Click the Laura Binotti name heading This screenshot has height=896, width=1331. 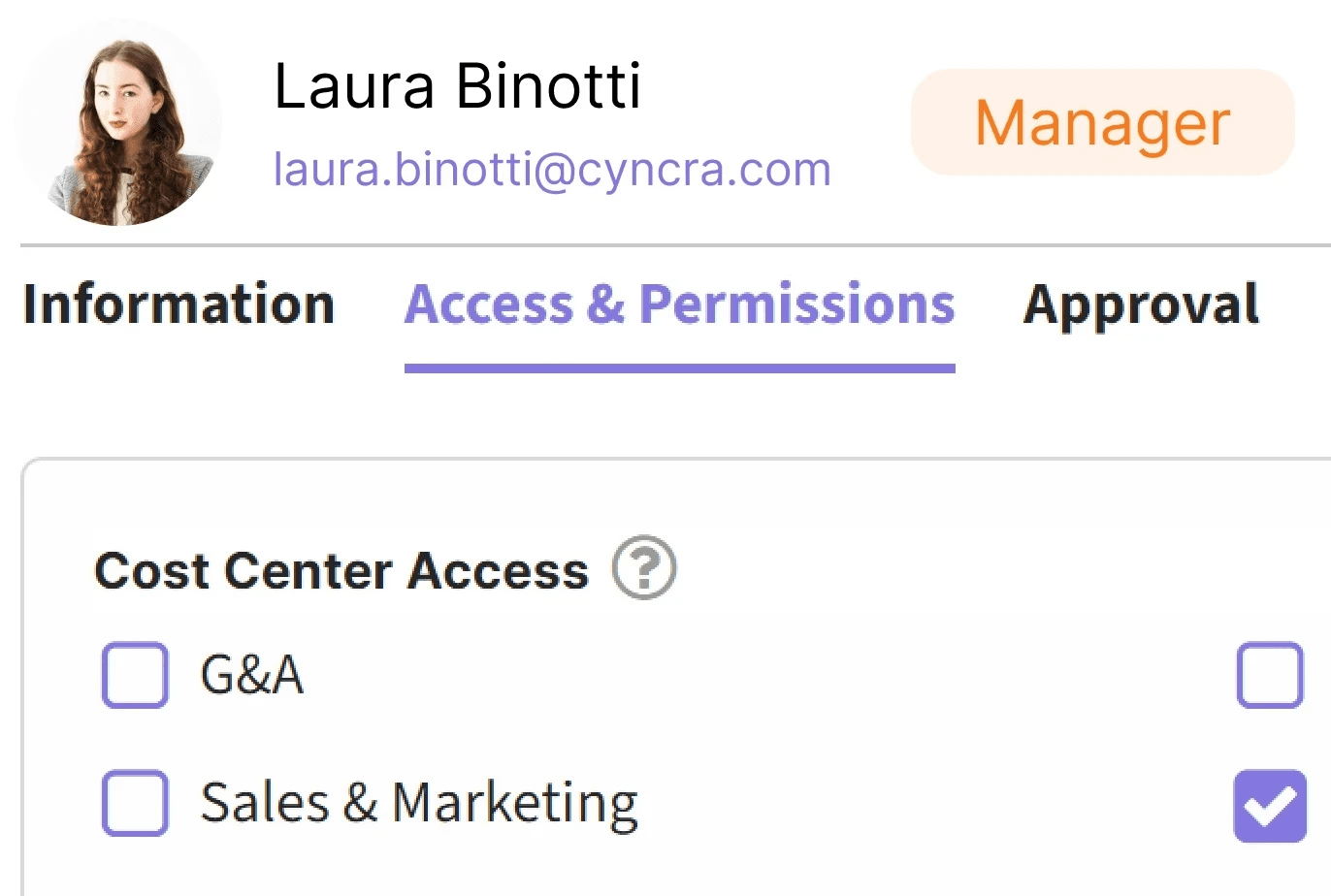[457, 85]
